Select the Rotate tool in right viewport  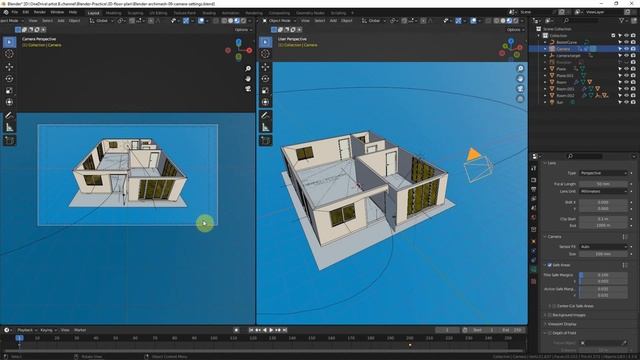click(265, 78)
